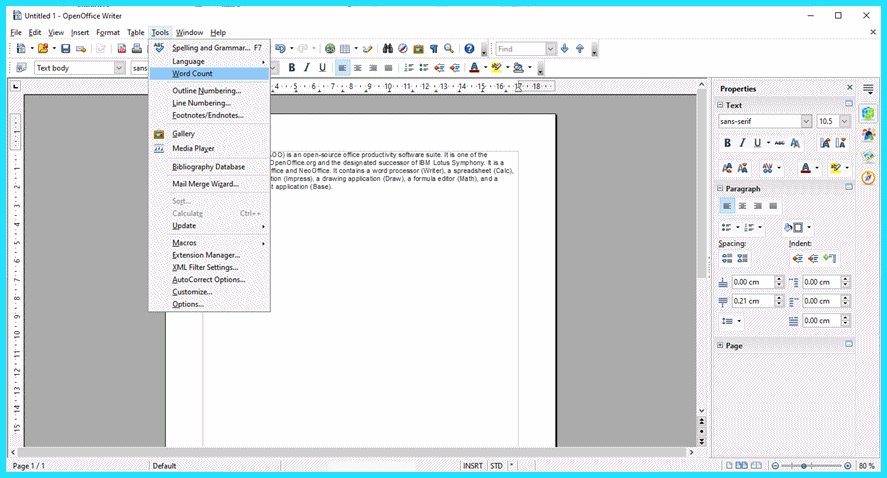Open Mail Merge Wizard entry

(209, 184)
